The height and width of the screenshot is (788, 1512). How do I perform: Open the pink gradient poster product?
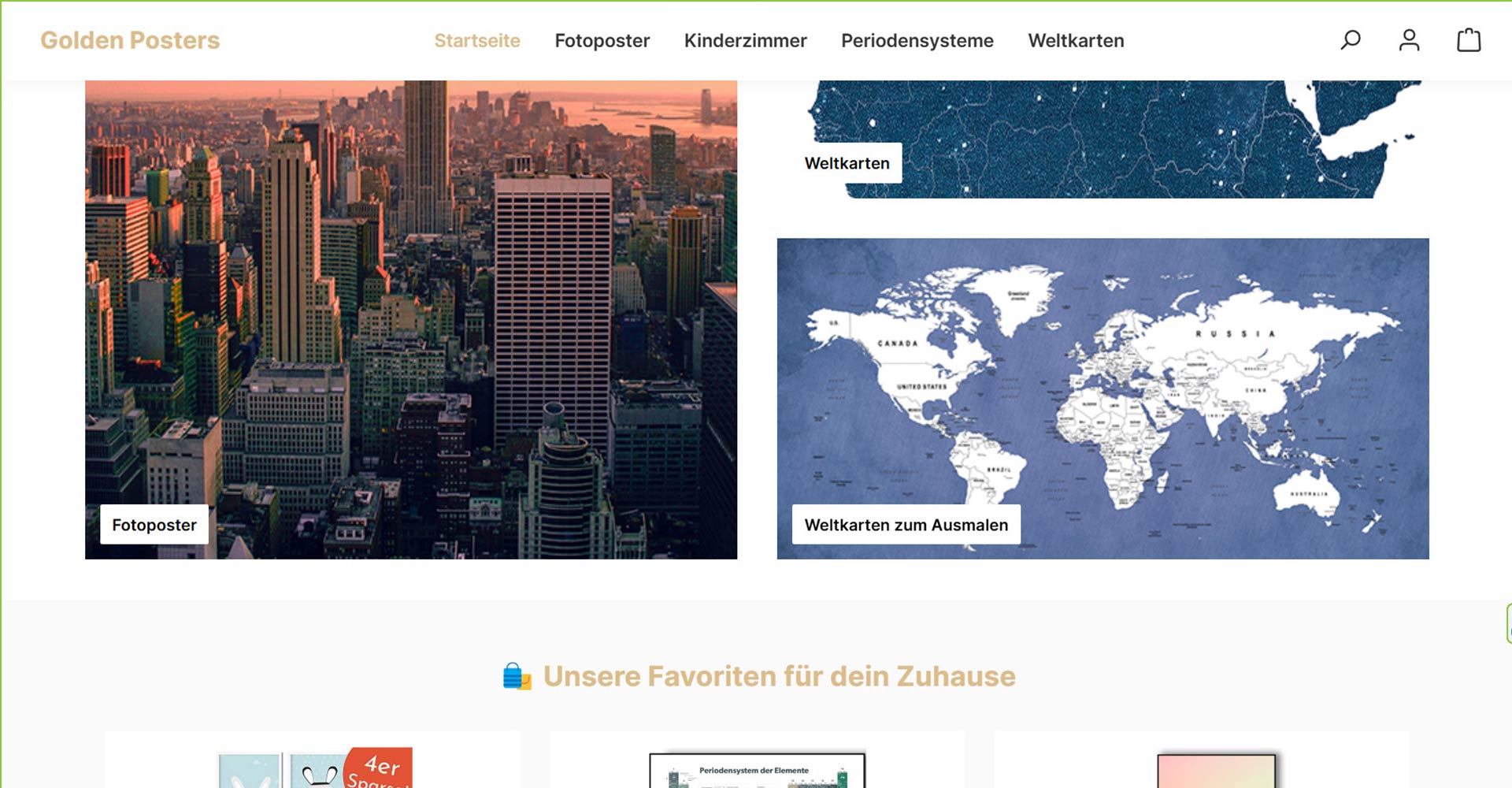(x=1216, y=771)
